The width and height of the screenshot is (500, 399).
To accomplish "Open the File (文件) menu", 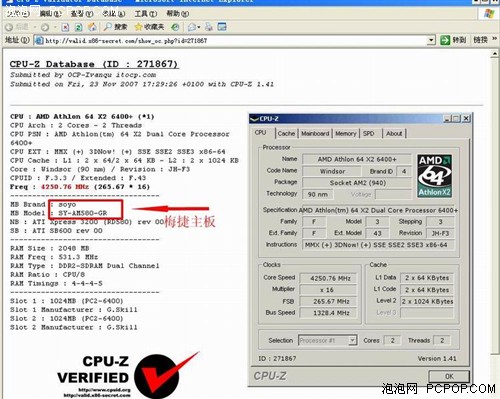I will (x=17, y=14).
